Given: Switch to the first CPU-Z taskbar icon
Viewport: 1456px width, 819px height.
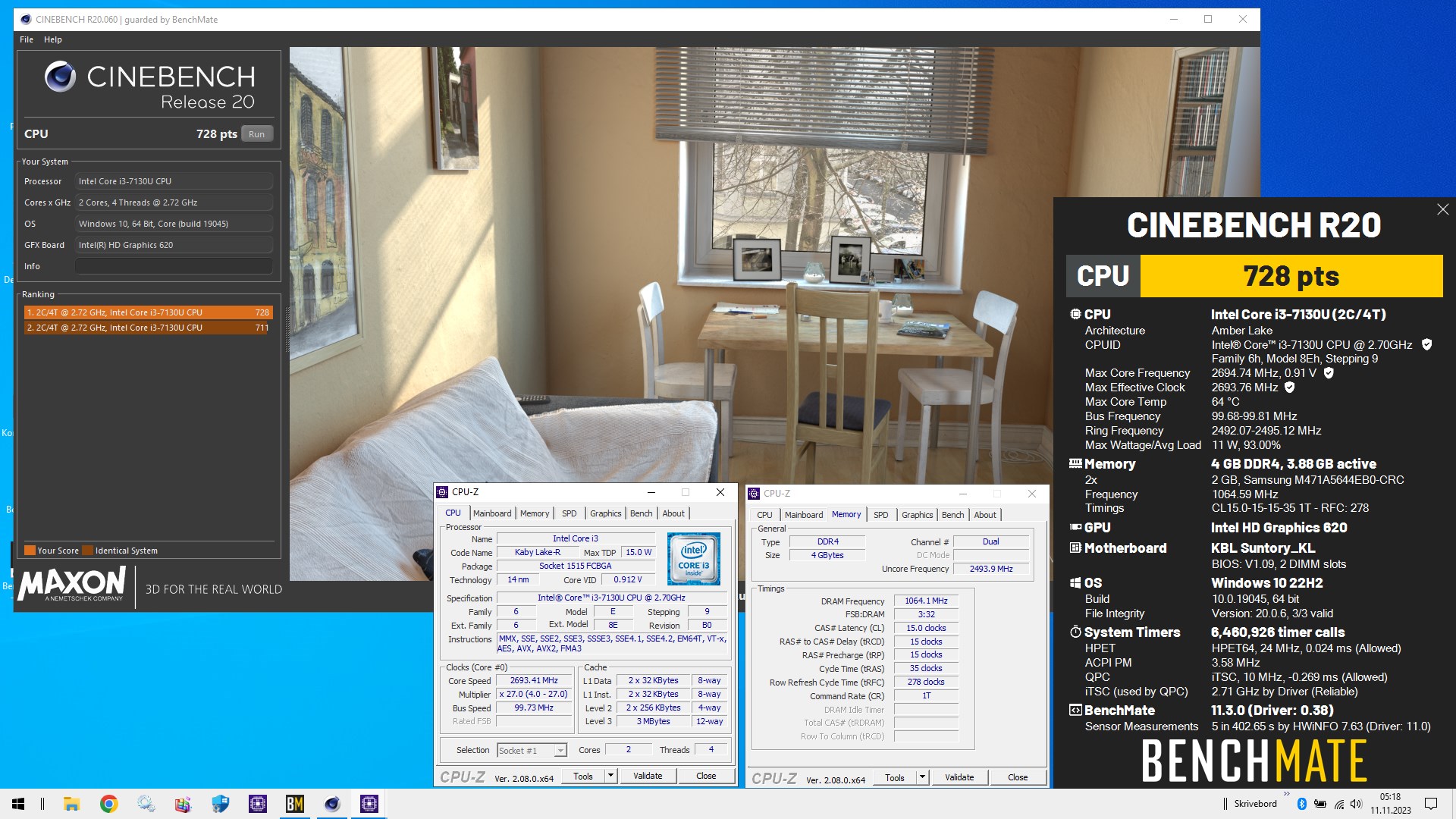Looking at the screenshot, I should pyautogui.click(x=257, y=804).
